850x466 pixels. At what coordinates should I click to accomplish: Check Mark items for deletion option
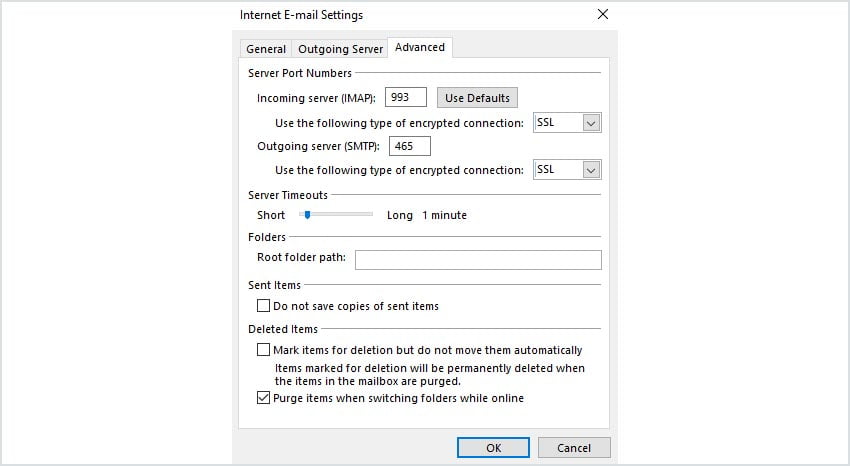[263, 350]
